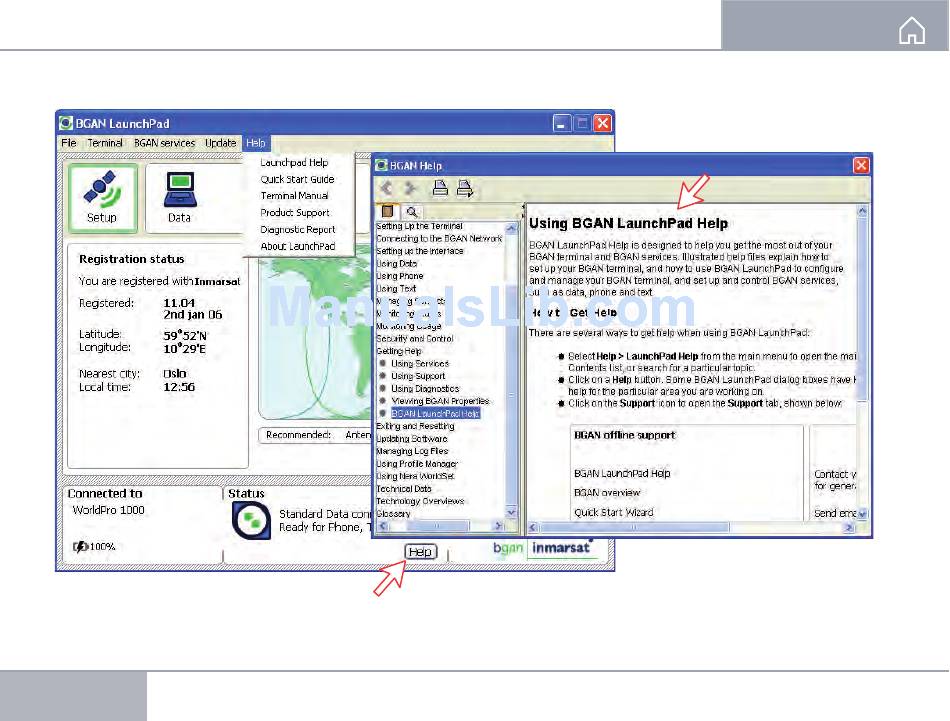This screenshot has width=950, height=721.
Task: Click topic list scrollbar down arrow
Action: (x=511, y=513)
